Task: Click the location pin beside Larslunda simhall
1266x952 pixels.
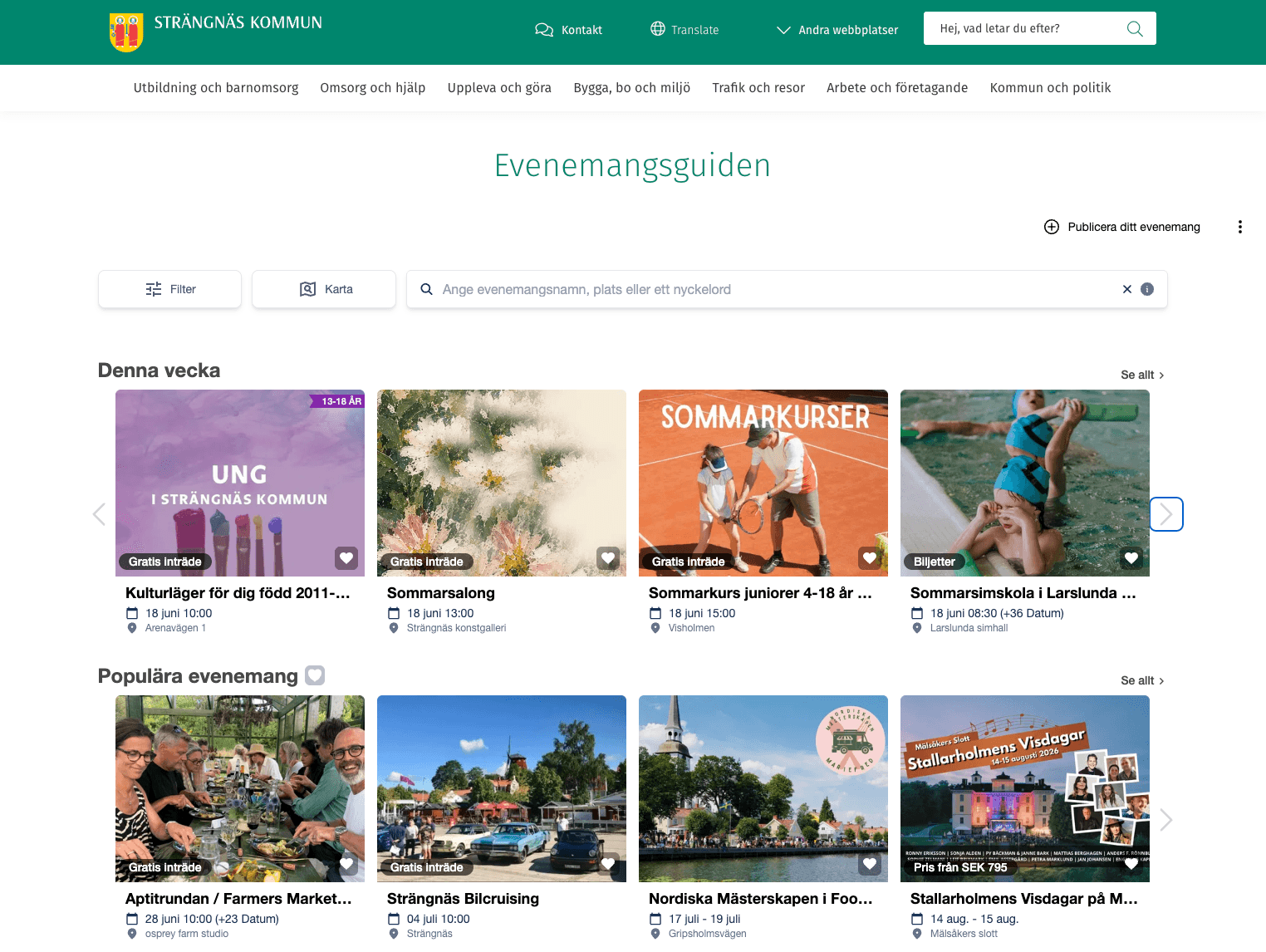Action: click(917, 628)
